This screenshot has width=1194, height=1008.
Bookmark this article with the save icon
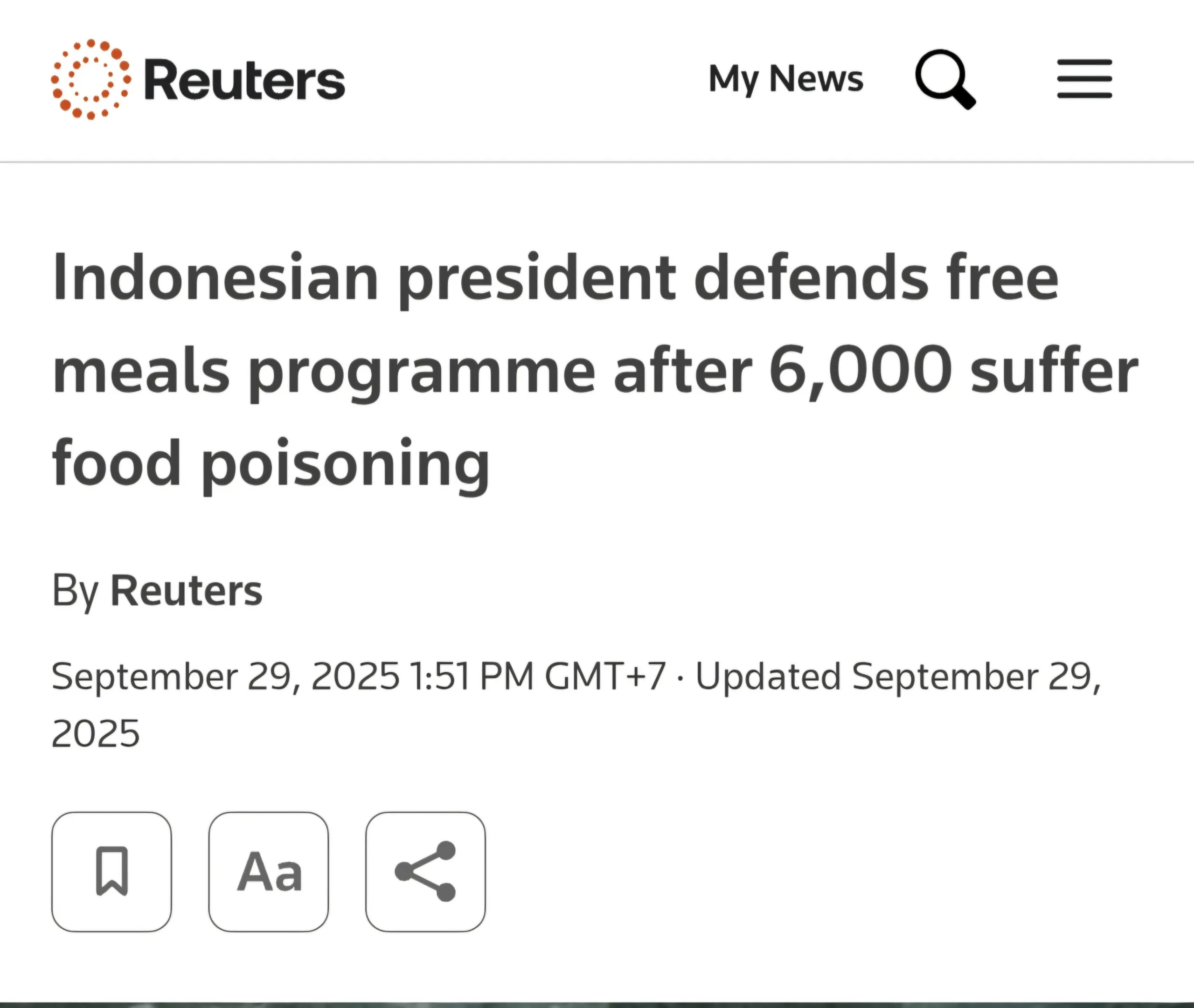point(111,871)
